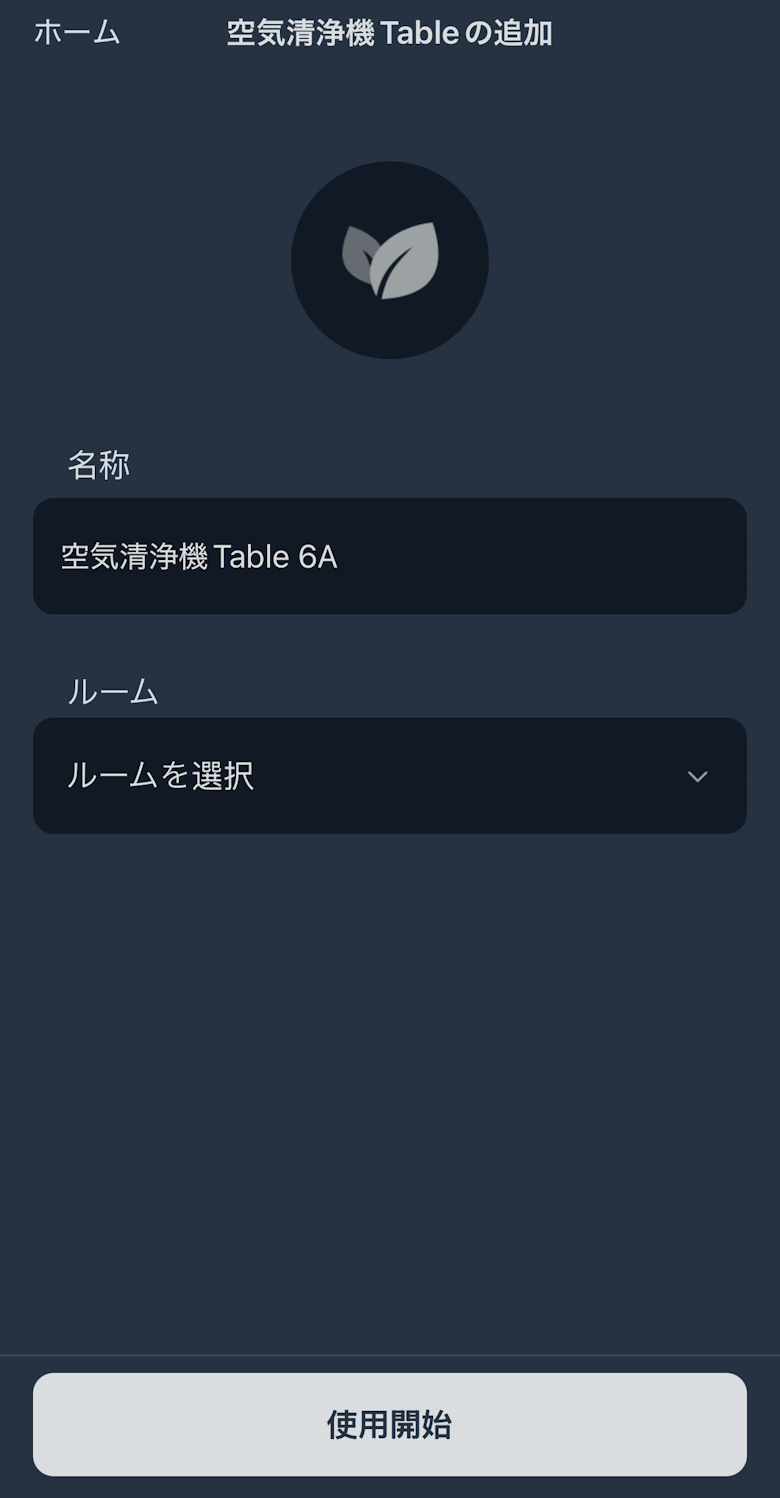
Task: Expand the room chevron arrow
Action: click(x=697, y=776)
